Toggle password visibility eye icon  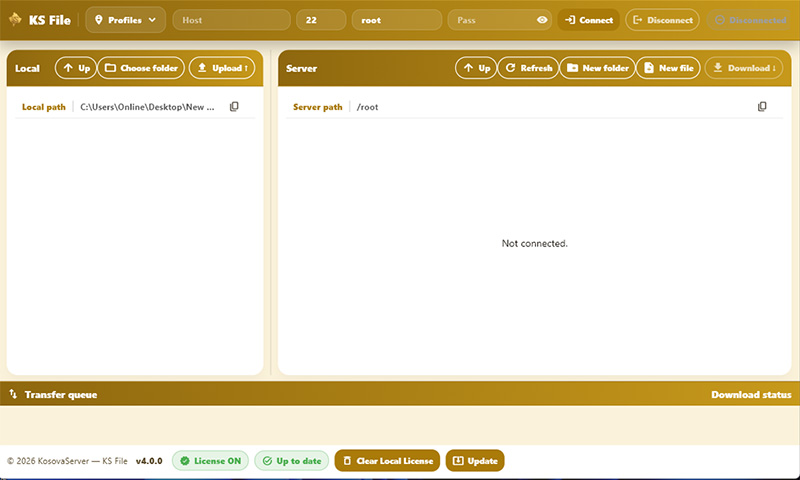click(542, 20)
